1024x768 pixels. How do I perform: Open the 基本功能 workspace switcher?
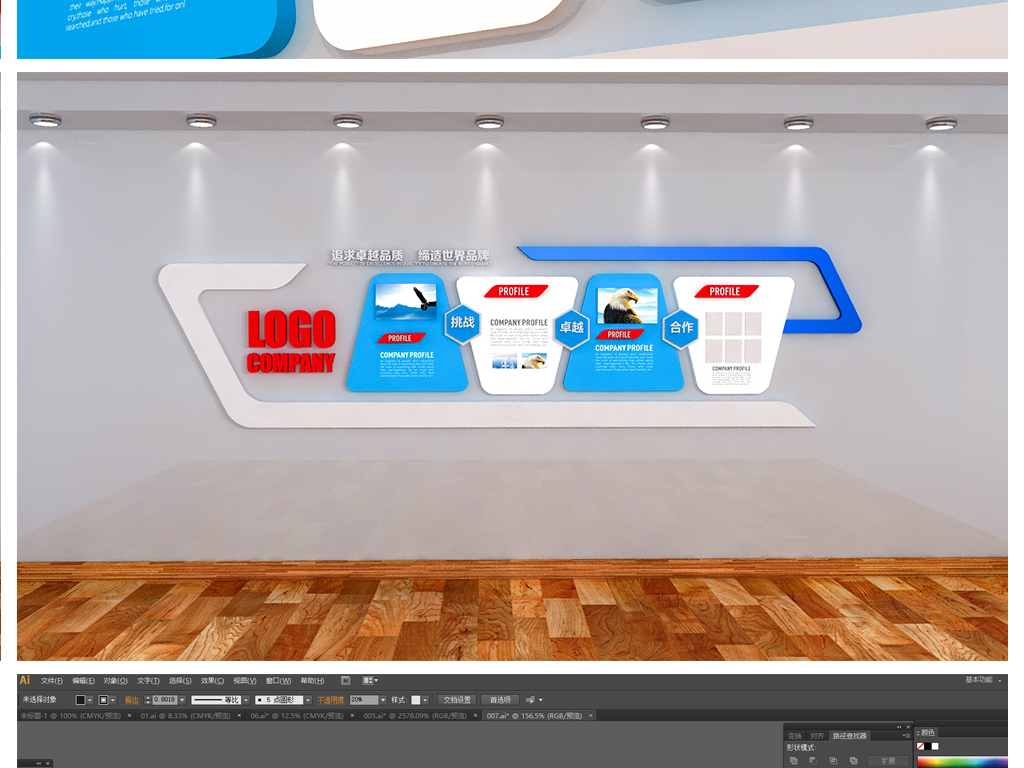click(x=981, y=680)
